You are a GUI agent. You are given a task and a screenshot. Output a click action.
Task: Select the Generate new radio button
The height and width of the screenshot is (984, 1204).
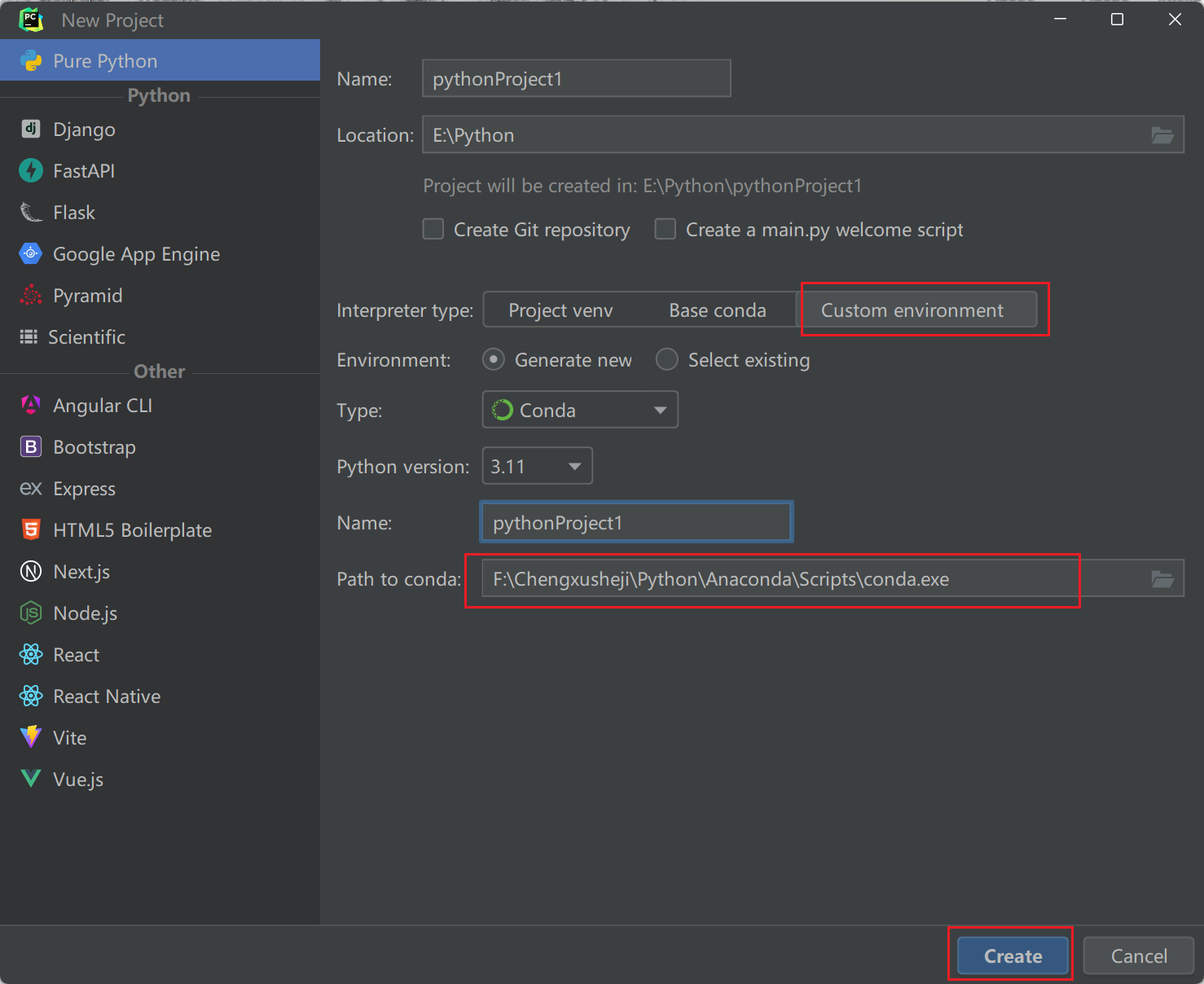(493, 359)
